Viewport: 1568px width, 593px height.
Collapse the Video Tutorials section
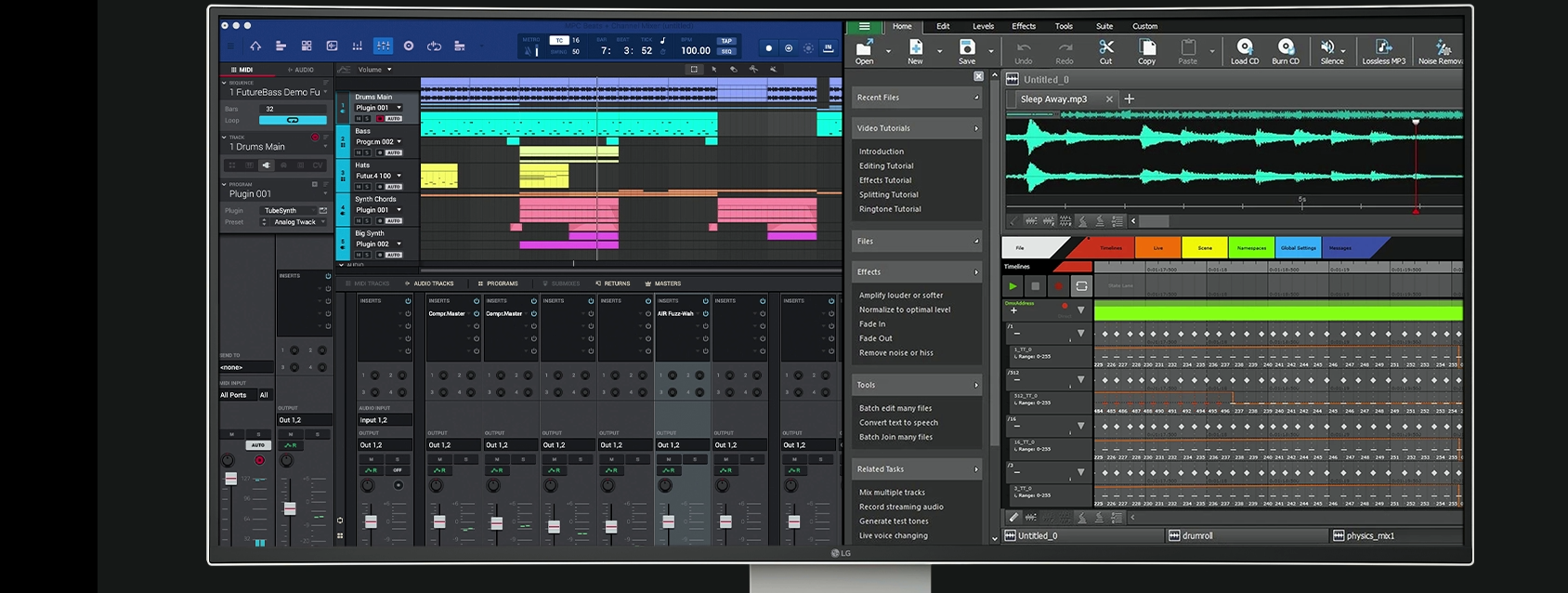(x=975, y=128)
